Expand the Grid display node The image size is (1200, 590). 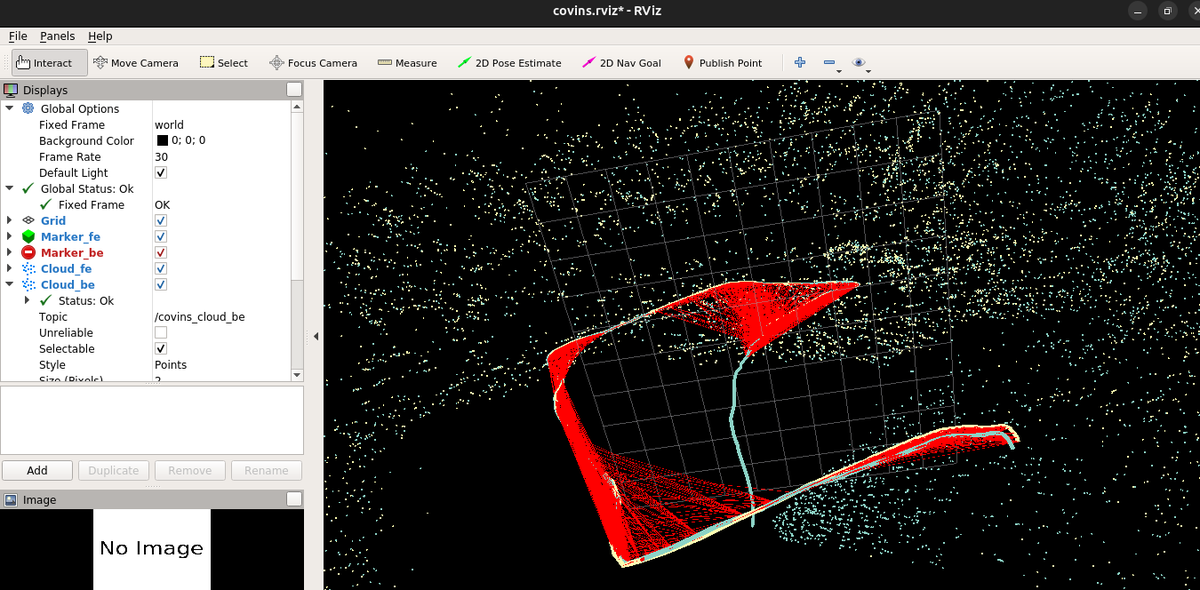[9, 220]
